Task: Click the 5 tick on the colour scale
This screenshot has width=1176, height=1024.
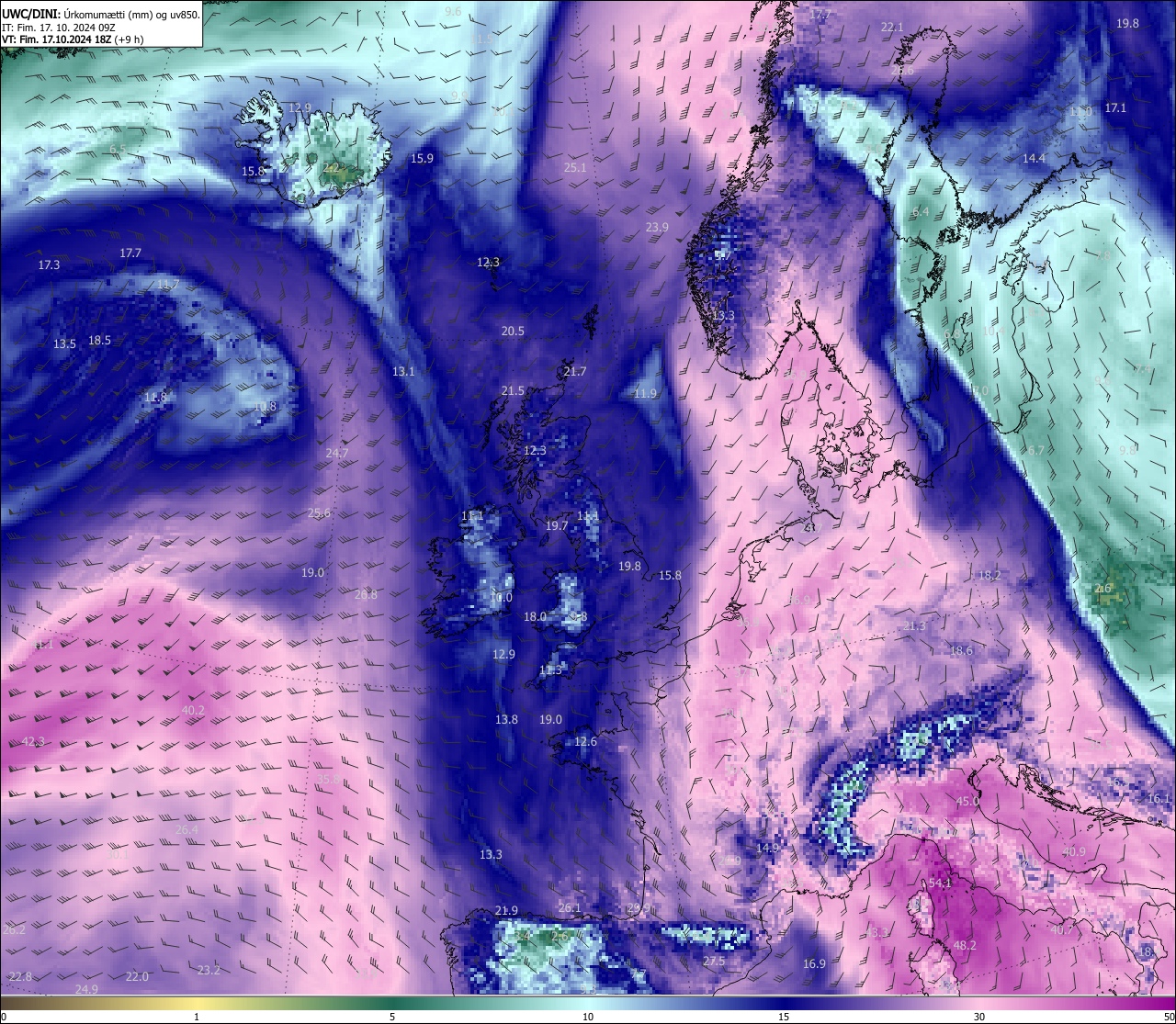Action: 392,1017
